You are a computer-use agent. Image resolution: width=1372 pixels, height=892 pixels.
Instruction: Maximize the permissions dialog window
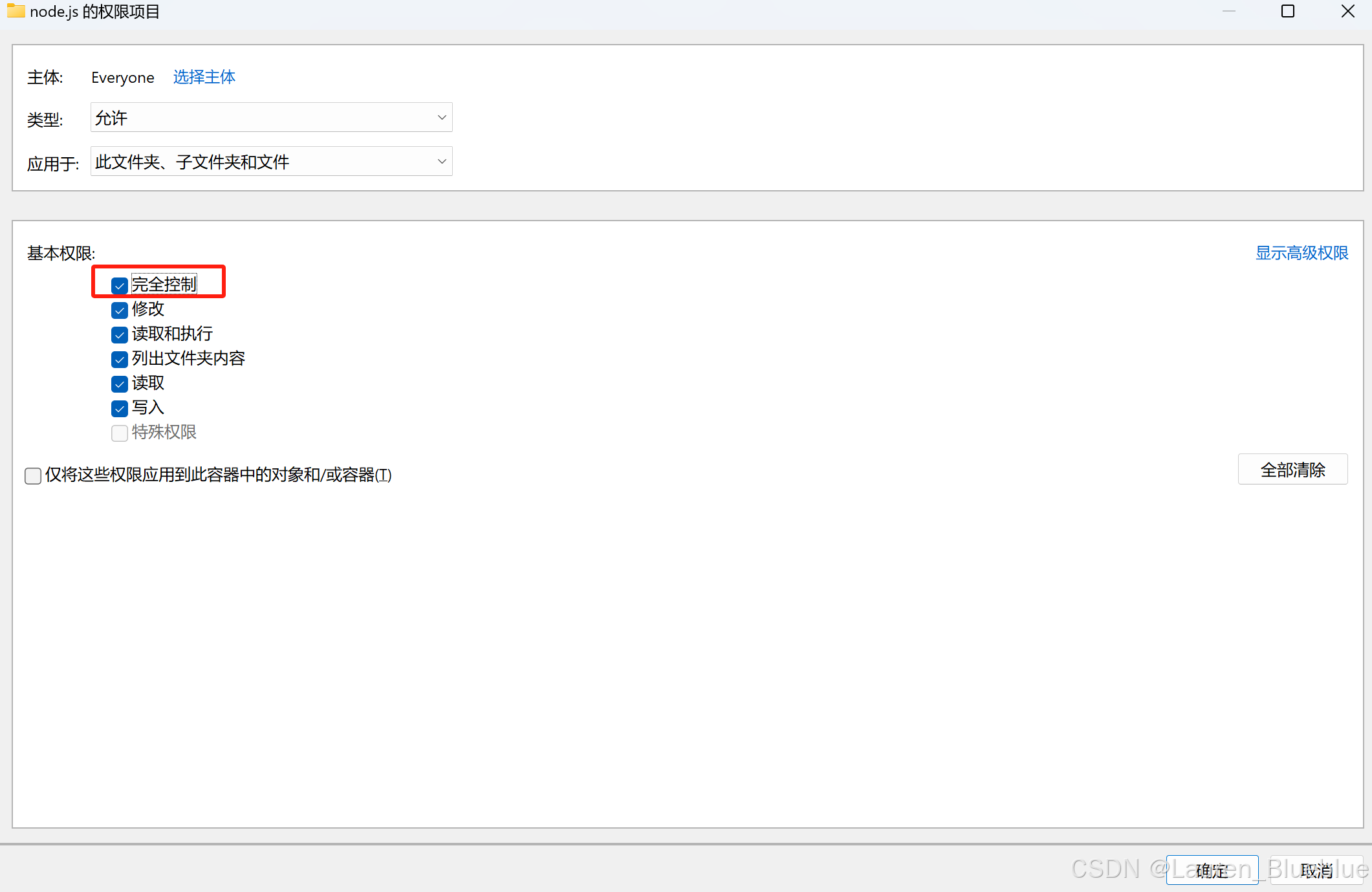click(1287, 11)
